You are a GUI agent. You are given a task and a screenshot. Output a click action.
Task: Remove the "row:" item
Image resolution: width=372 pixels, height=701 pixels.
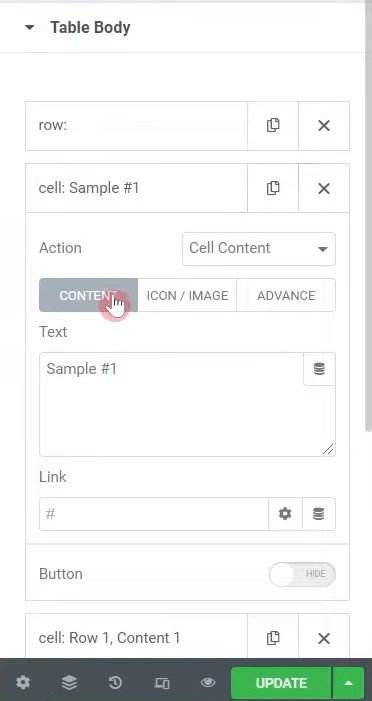coord(324,126)
